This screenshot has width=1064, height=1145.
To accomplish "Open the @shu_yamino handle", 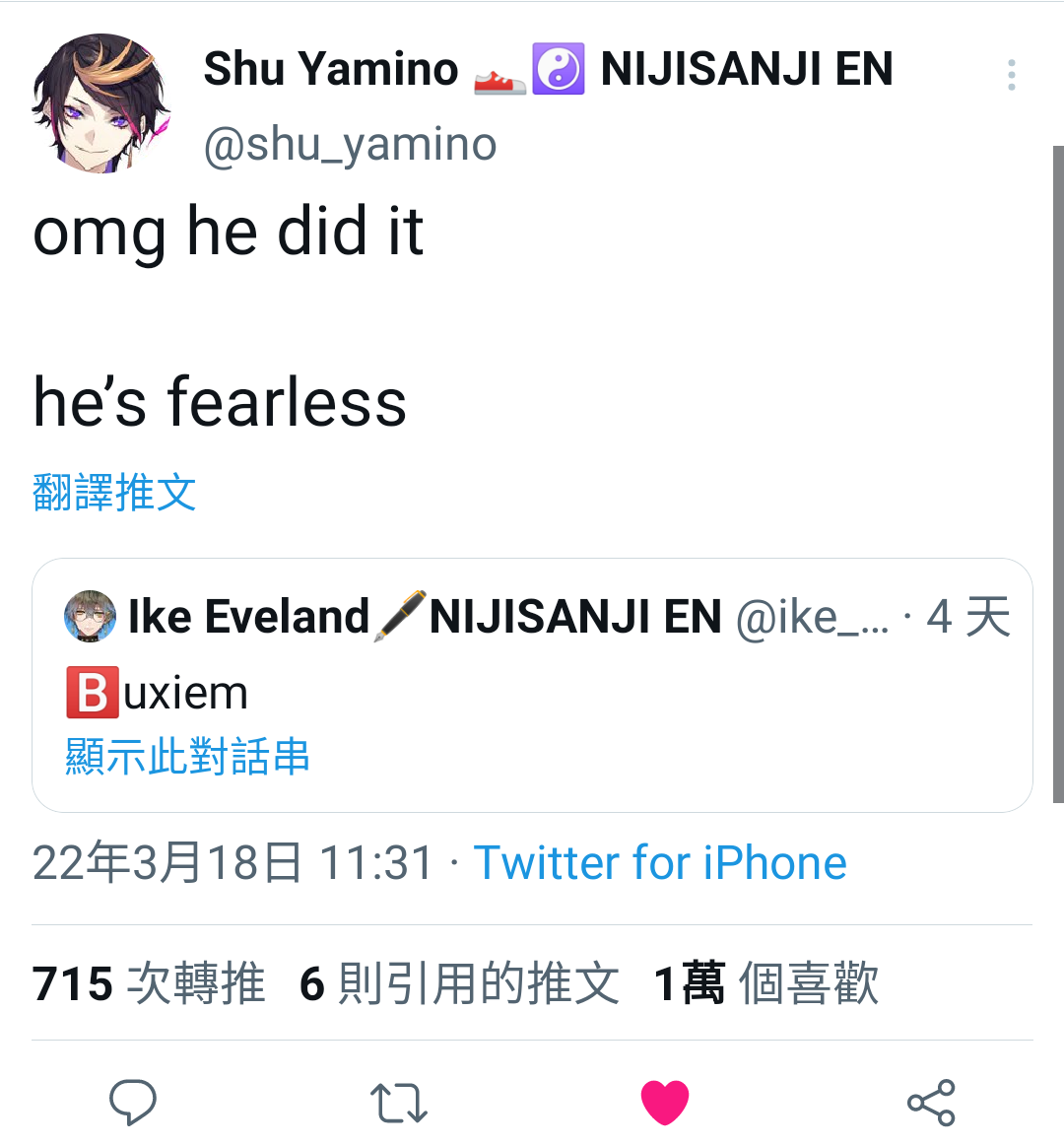I will [x=351, y=145].
